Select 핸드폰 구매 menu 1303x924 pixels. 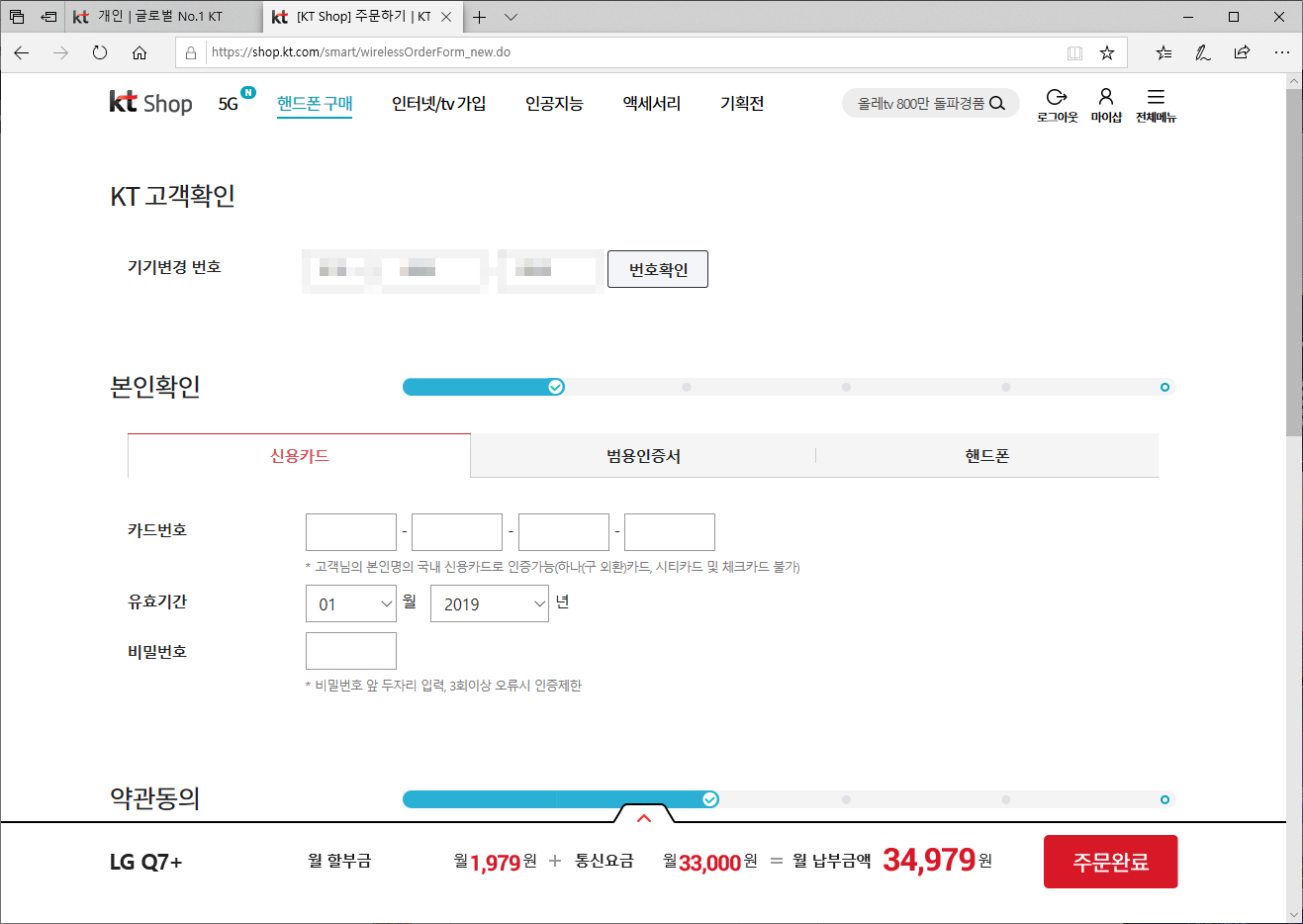(315, 103)
